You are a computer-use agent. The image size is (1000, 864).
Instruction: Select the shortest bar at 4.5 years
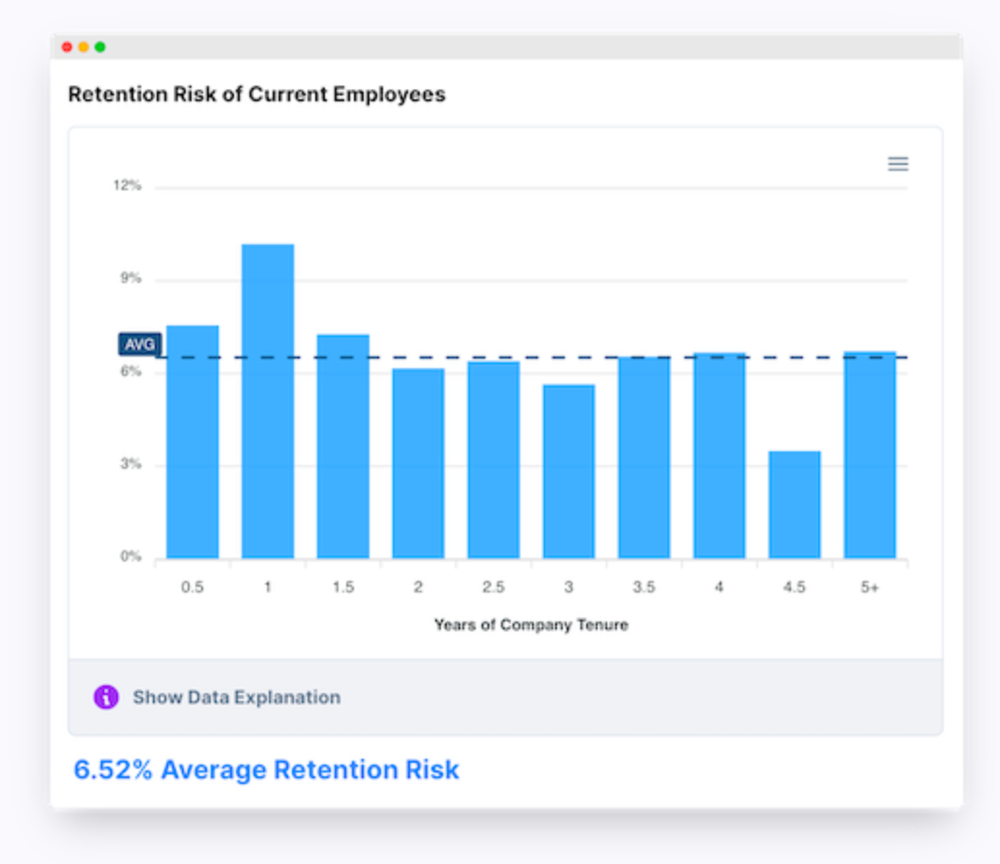click(795, 504)
